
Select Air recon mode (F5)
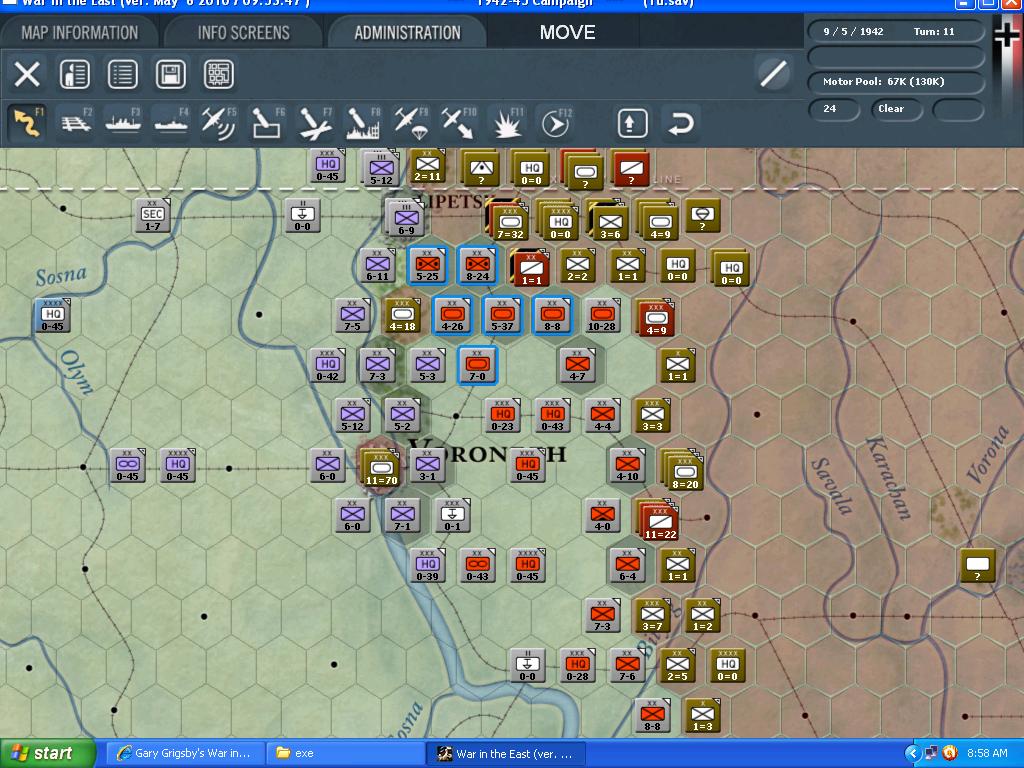point(219,122)
